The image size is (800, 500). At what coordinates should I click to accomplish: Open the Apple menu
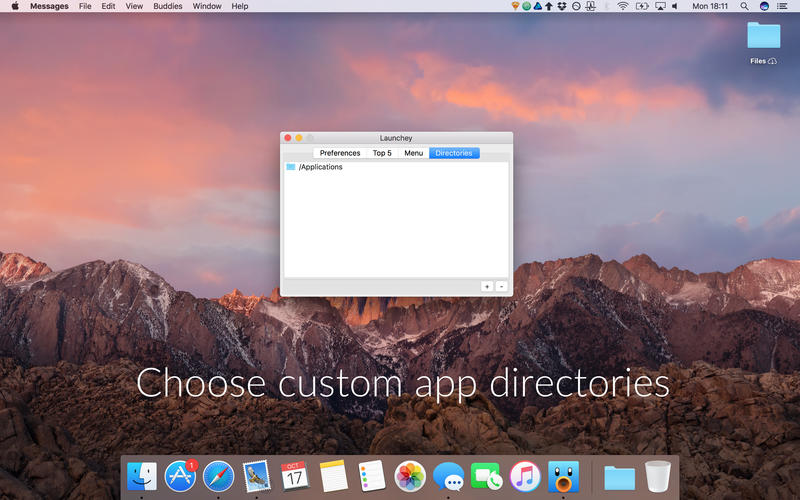coord(15,6)
